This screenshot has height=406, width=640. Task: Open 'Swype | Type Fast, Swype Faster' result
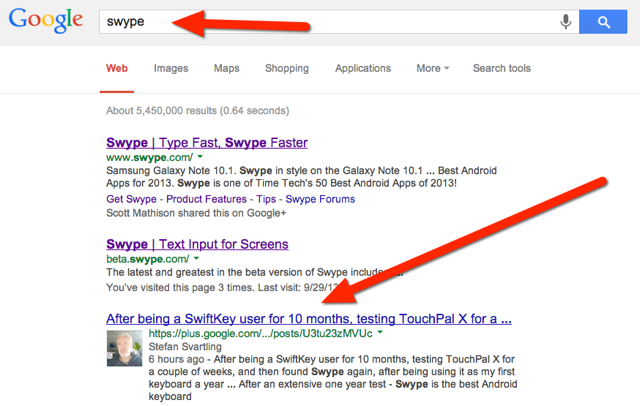[x=207, y=143]
